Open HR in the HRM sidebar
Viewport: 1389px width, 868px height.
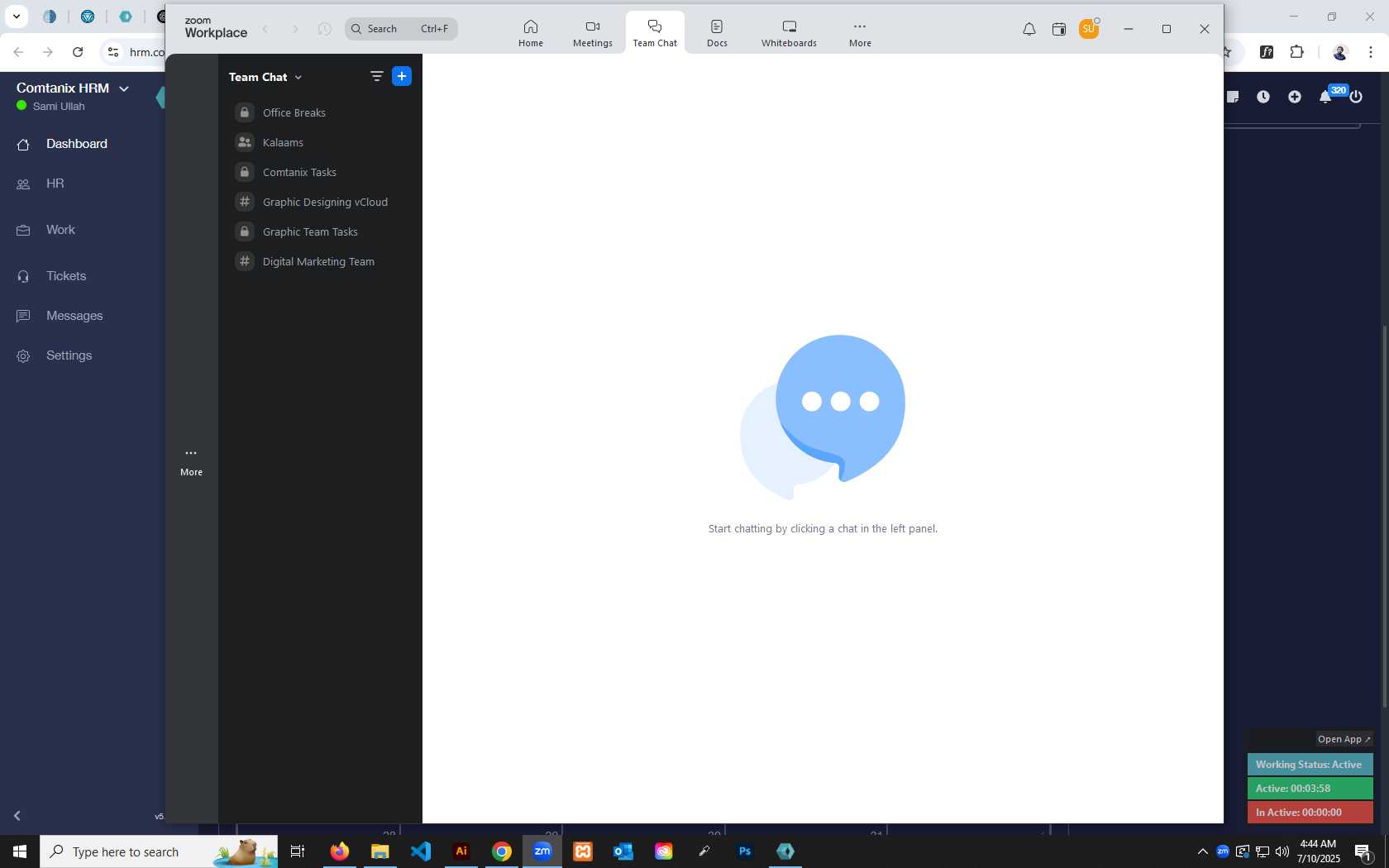pyautogui.click(x=55, y=184)
